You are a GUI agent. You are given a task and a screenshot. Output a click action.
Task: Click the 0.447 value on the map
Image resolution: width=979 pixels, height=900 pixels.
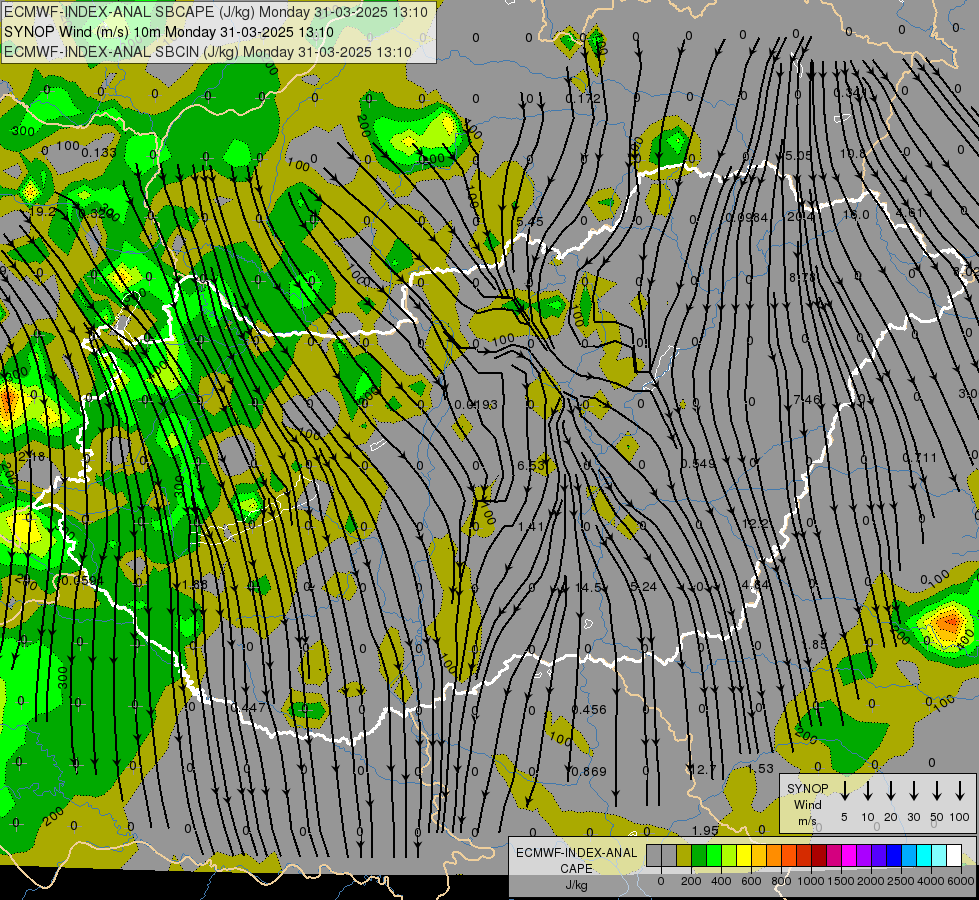[x=248, y=708]
